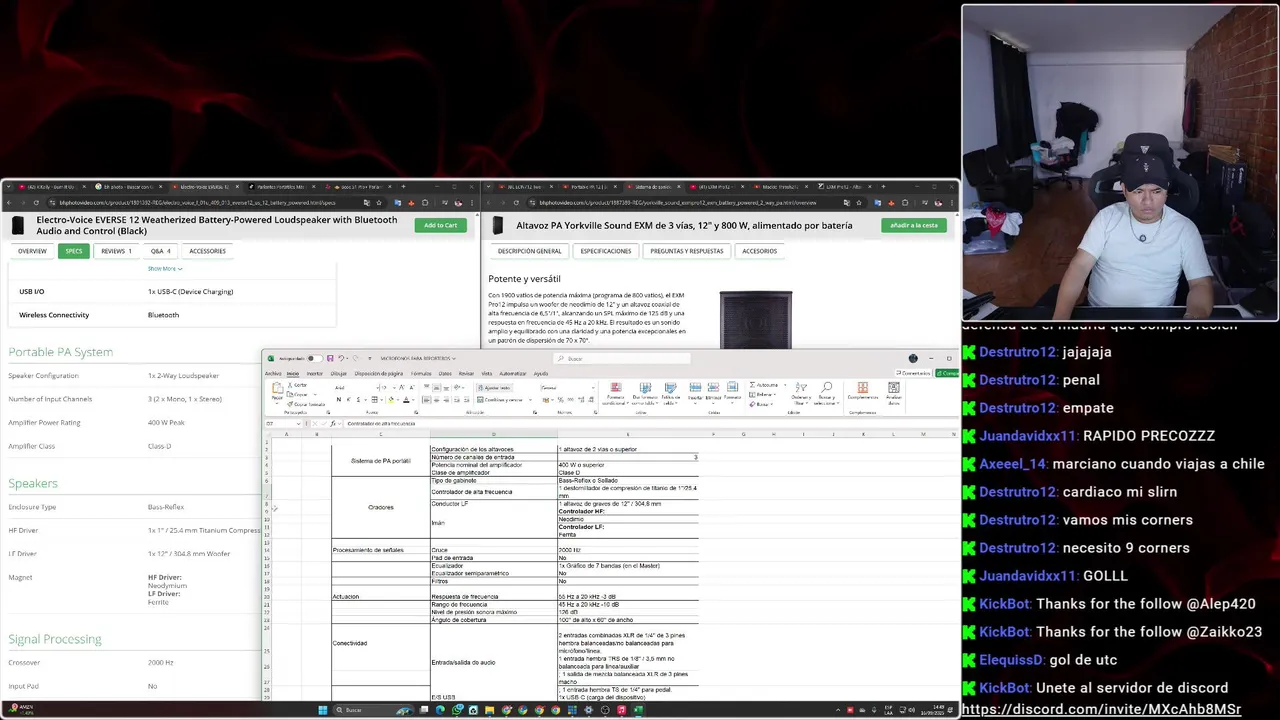1280x720 pixels.
Task: Click the Comentarios button in Excel
Action: pos(913,373)
